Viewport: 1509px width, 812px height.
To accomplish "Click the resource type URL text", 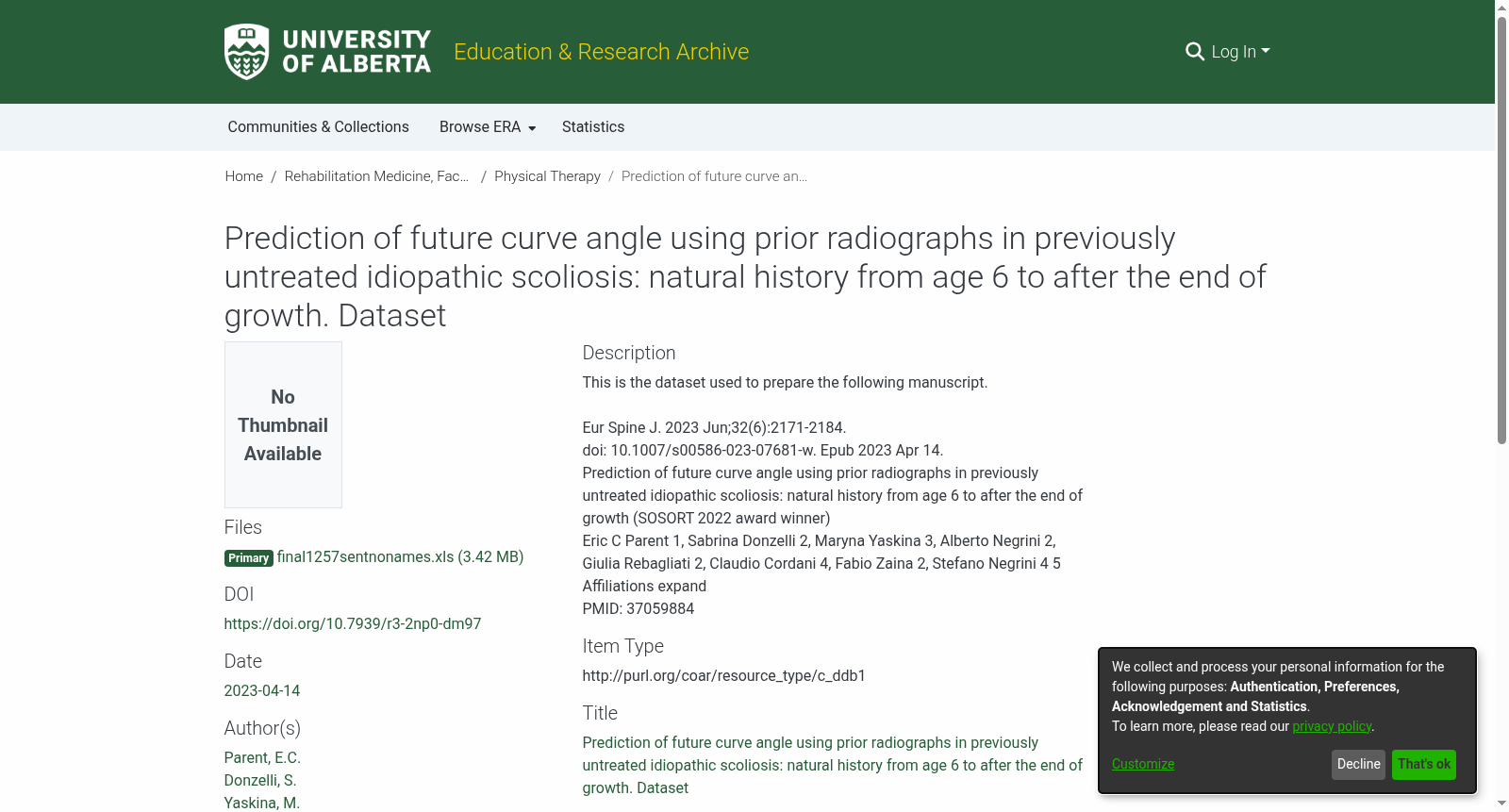I will click(x=723, y=676).
